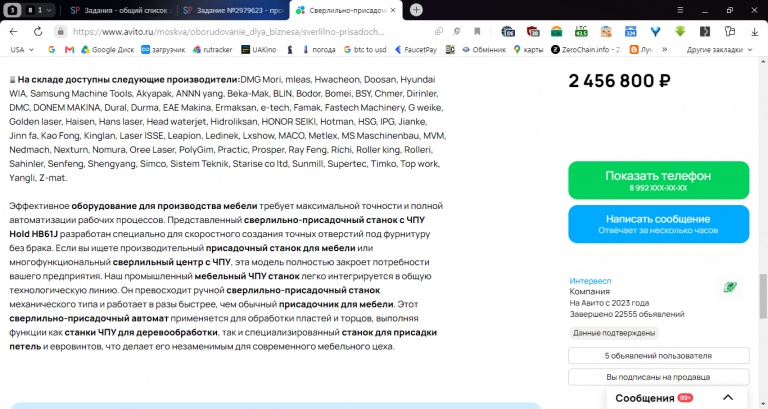Switch to Задание №2979623 tab
768x409 pixels.
[x=233, y=10]
